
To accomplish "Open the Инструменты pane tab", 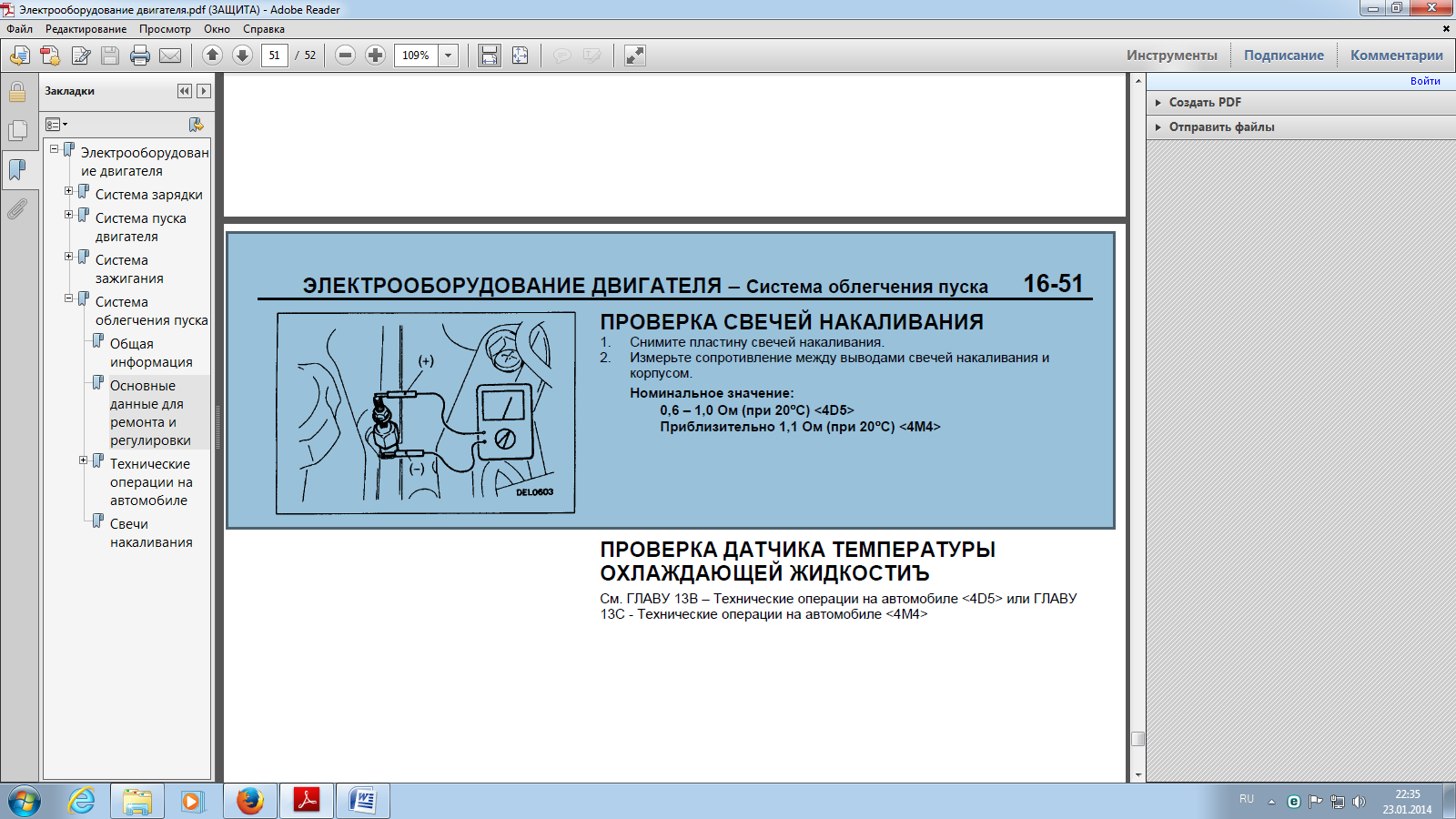I will [x=1171, y=56].
